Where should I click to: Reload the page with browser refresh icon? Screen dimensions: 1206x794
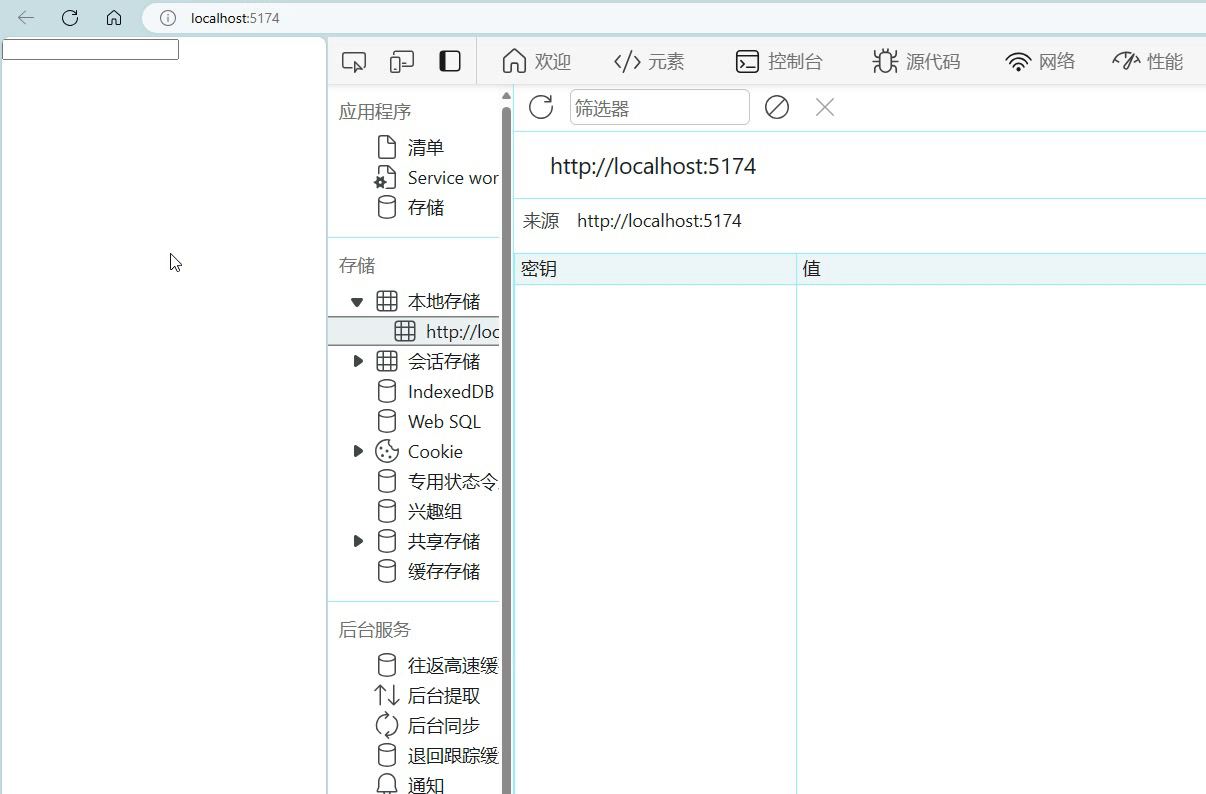click(x=68, y=17)
